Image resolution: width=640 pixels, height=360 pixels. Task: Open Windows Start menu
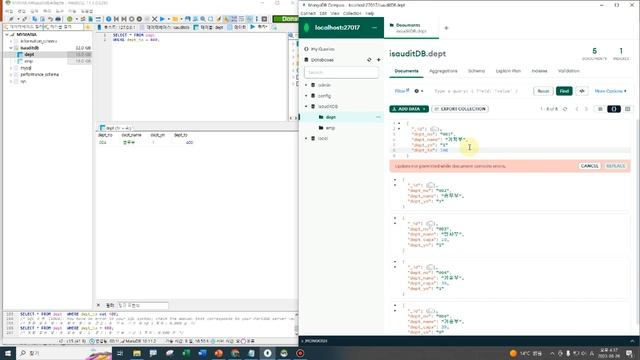(7, 353)
